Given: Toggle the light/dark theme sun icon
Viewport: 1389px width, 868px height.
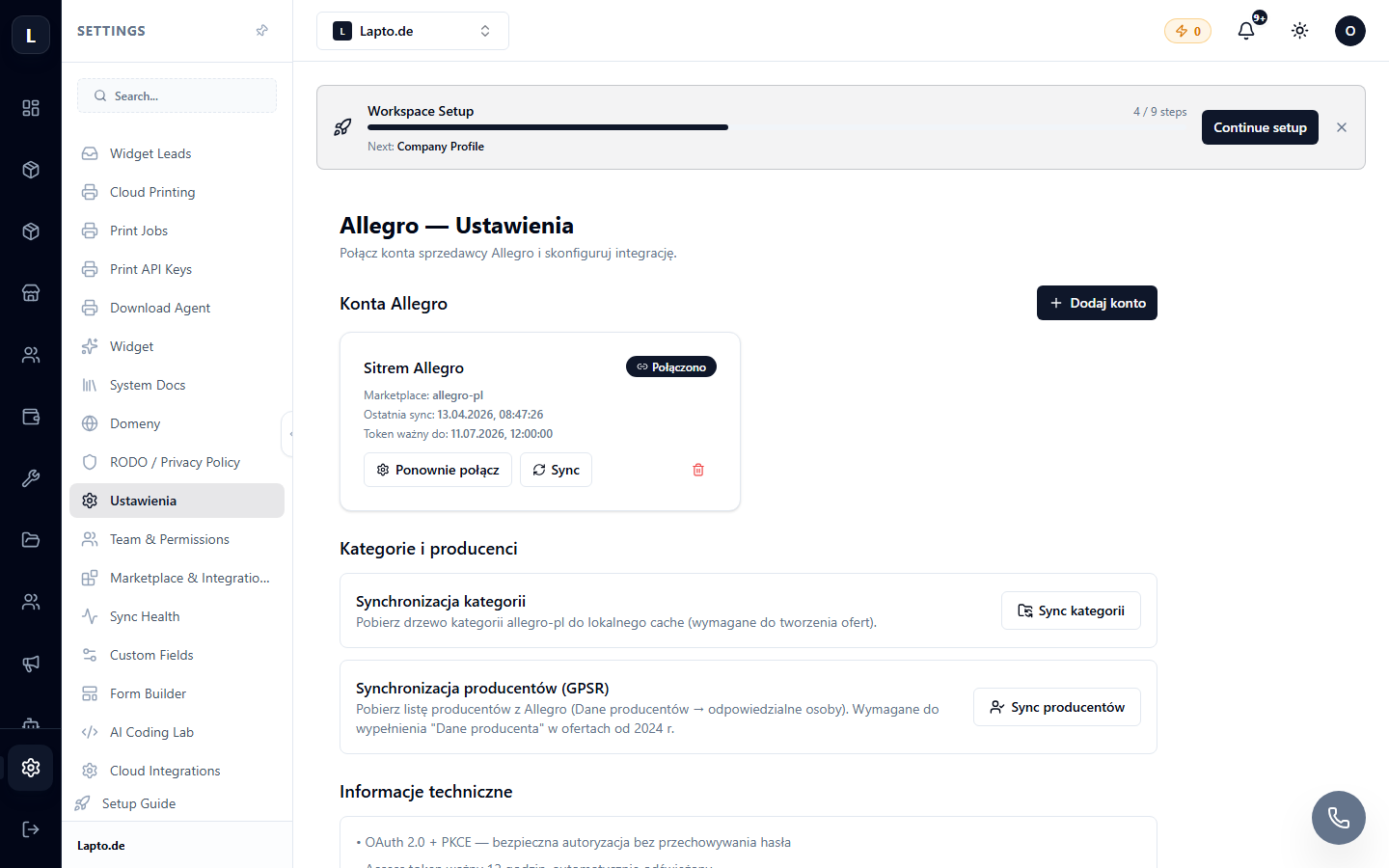Looking at the screenshot, I should 1300,31.
